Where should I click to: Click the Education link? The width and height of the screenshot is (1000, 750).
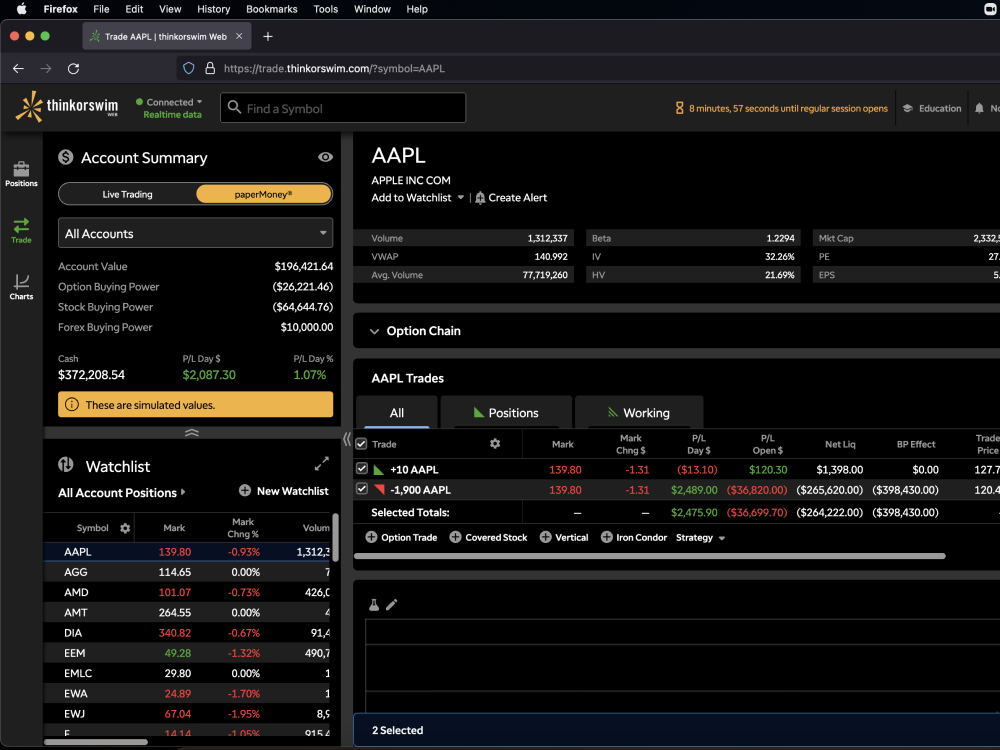939,108
